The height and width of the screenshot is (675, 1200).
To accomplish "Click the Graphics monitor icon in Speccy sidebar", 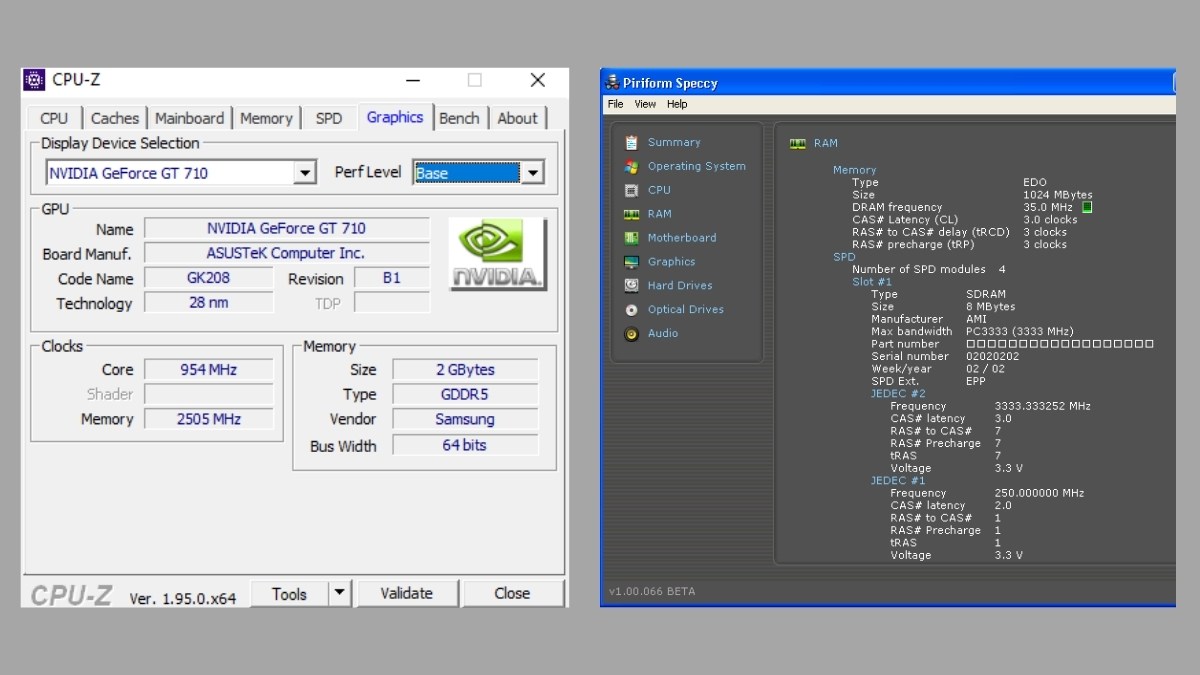I will coord(631,262).
